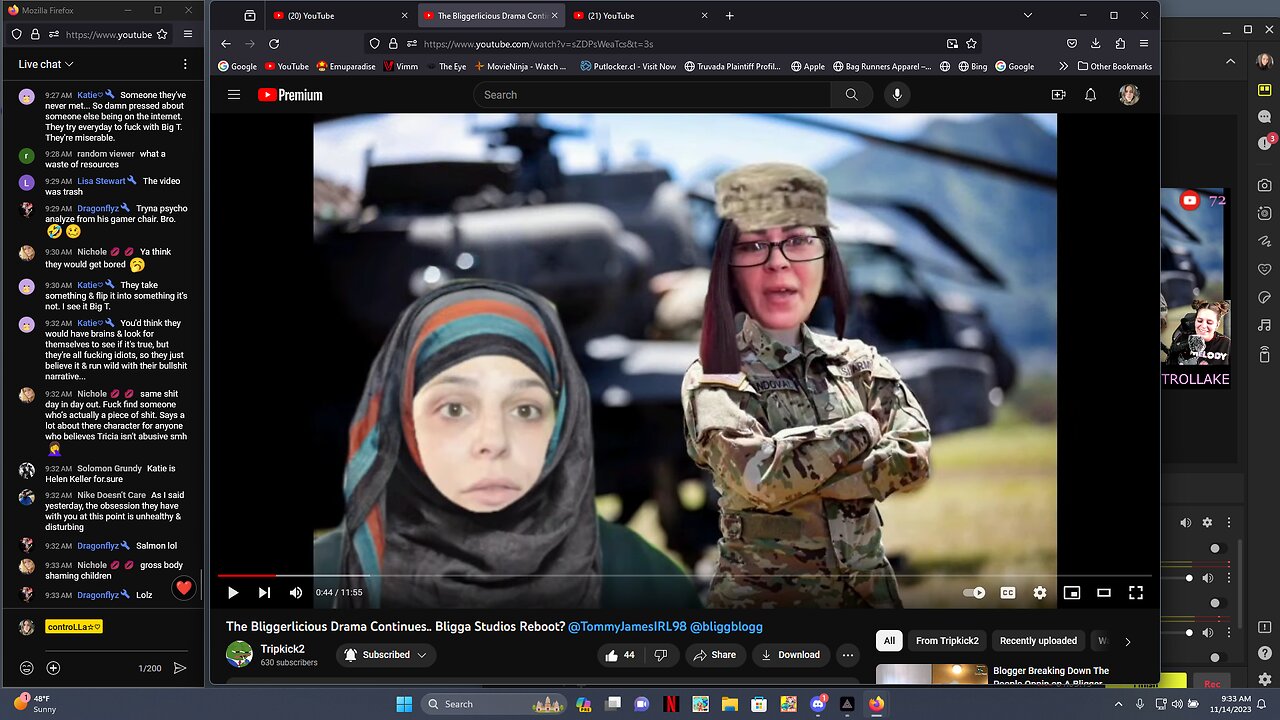This screenshot has height=720, width=1280.
Task: Open the Tripkick2 channel avatar
Action: pos(239,655)
